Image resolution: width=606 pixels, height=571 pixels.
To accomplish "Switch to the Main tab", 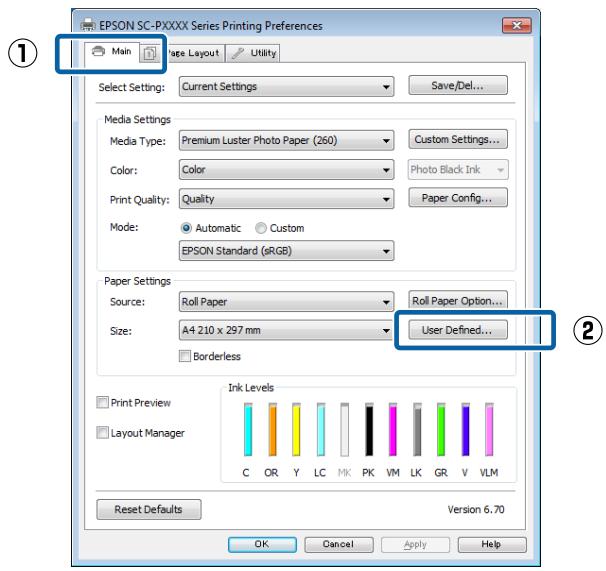I will click(112, 52).
